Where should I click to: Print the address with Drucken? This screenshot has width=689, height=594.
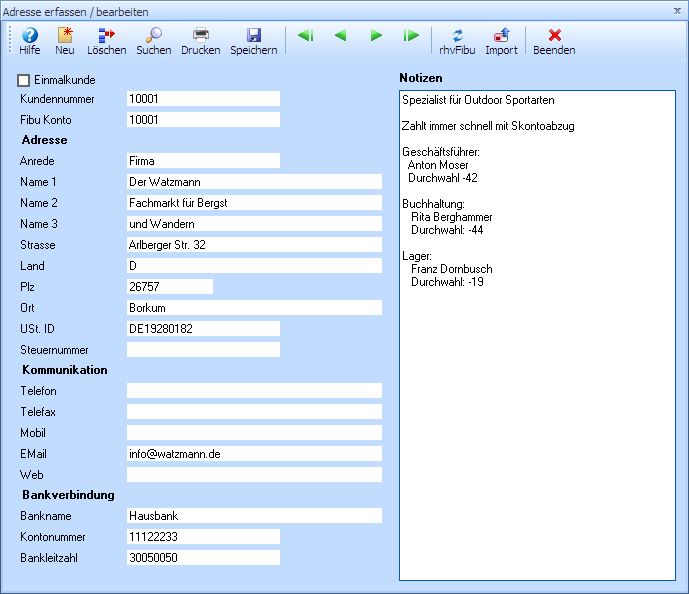tap(201, 40)
